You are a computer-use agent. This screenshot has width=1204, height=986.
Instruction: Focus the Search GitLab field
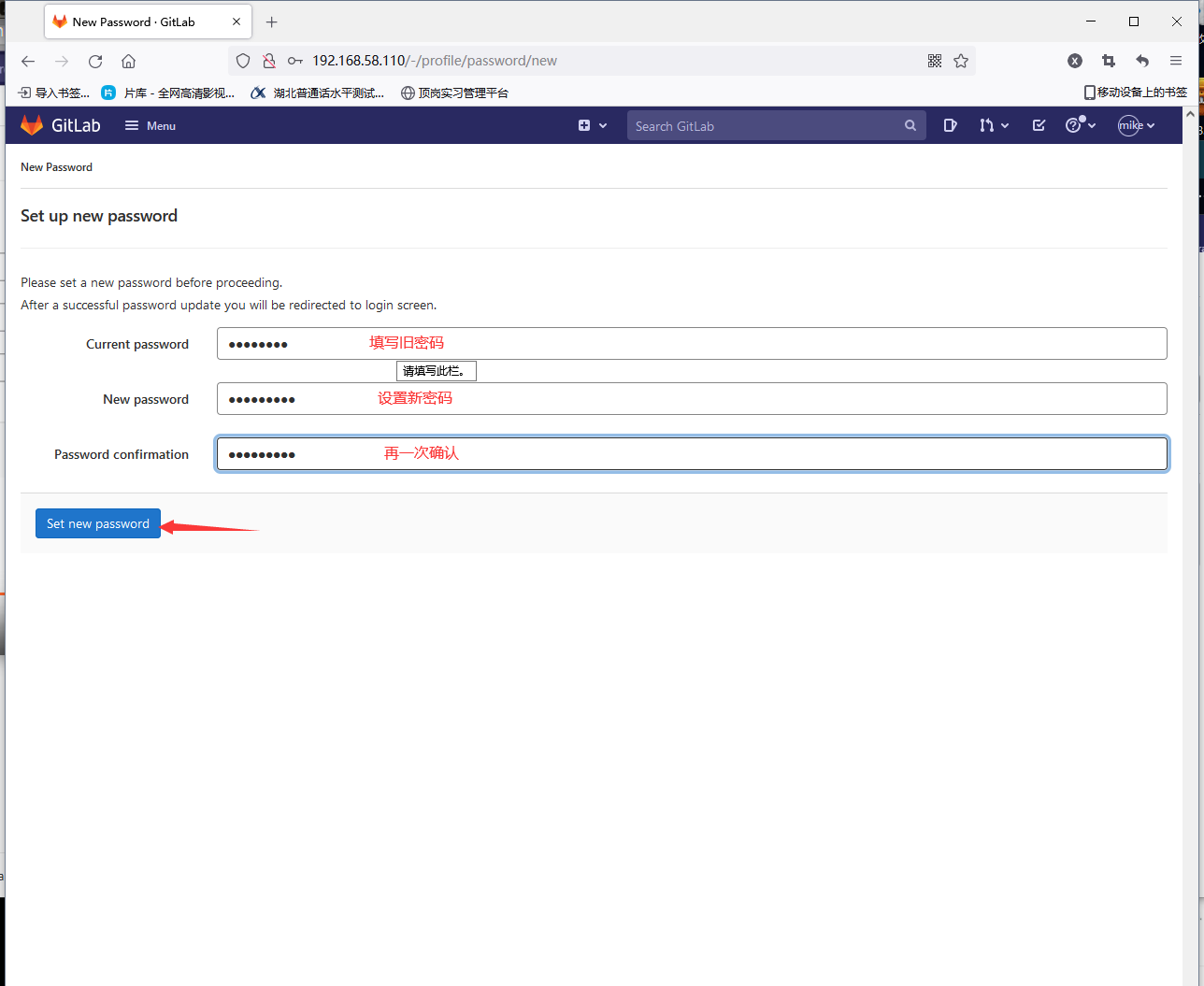tap(776, 125)
